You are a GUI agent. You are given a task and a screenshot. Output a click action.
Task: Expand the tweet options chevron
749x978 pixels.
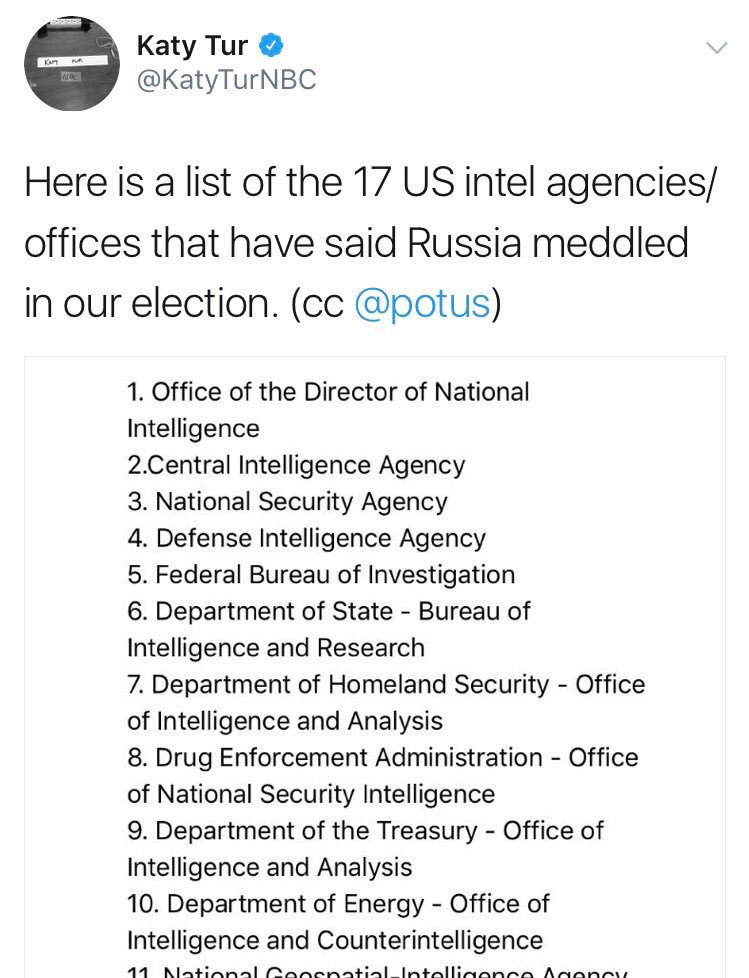click(716, 48)
